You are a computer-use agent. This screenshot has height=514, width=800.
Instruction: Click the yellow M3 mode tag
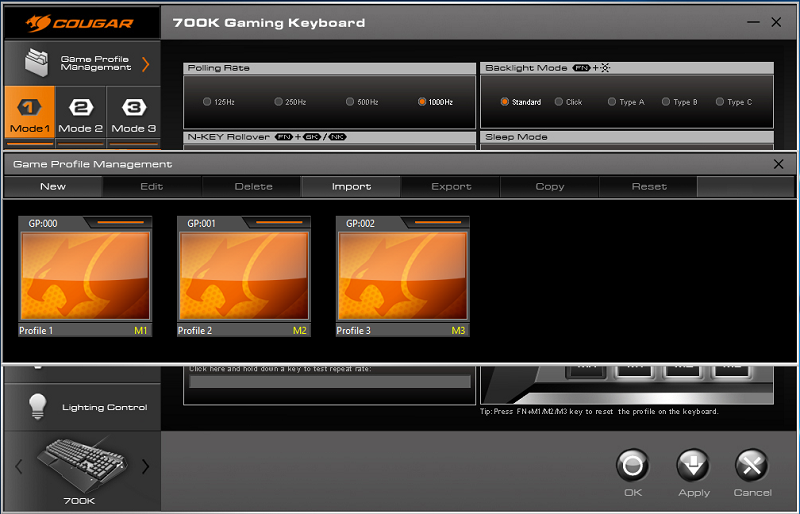[x=458, y=331]
